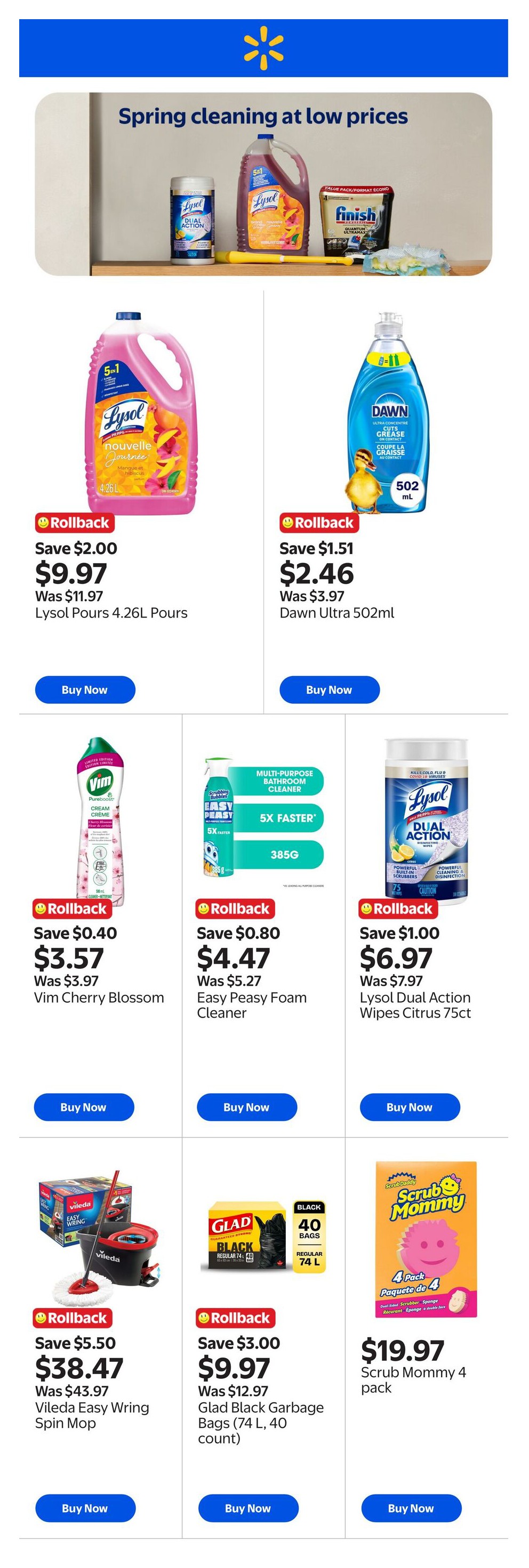Open the Spring cleaning banner image
The width and height of the screenshot is (529, 1568).
pyautogui.click(x=263, y=184)
